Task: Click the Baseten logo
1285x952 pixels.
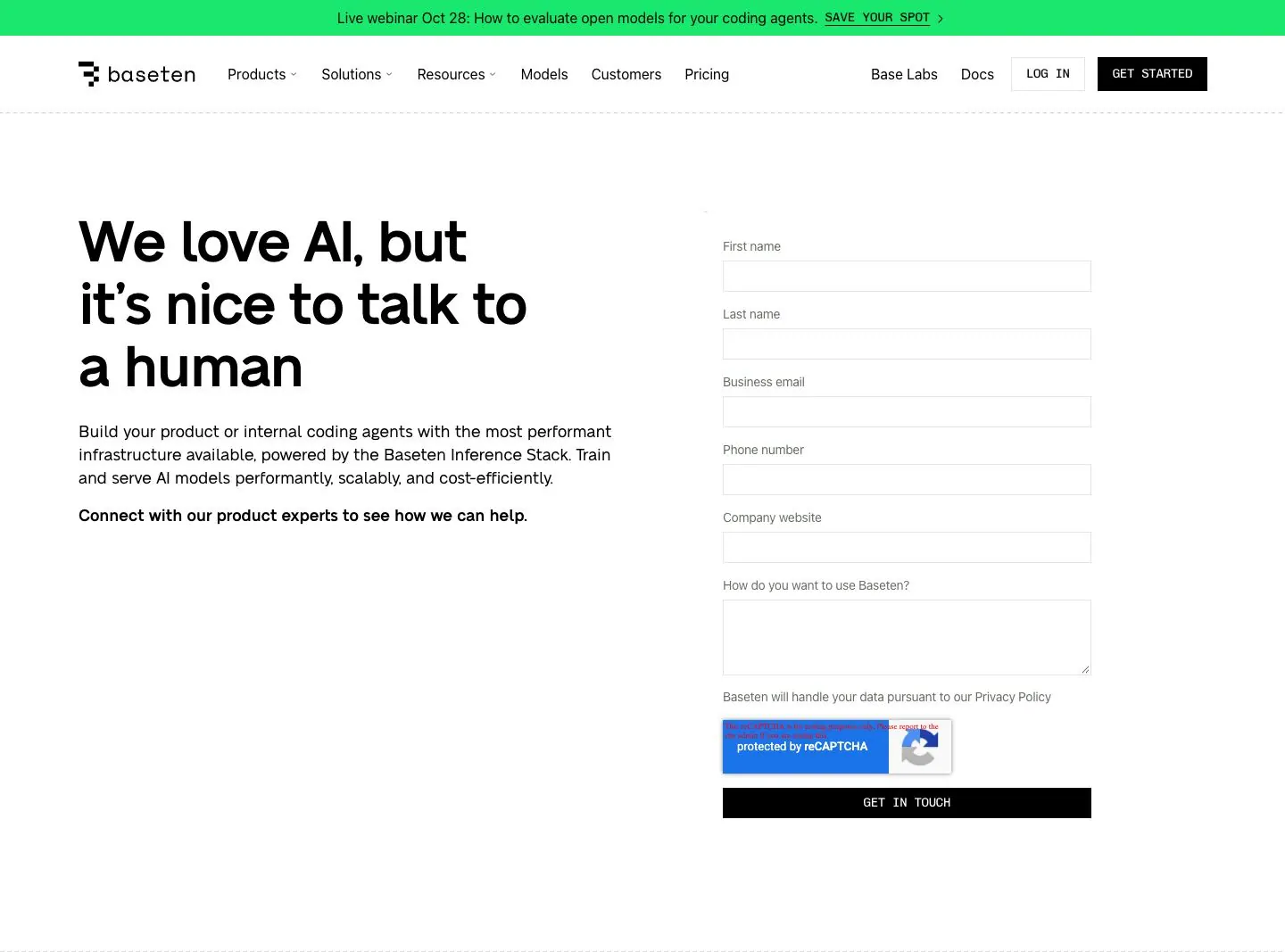Action: [137, 74]
